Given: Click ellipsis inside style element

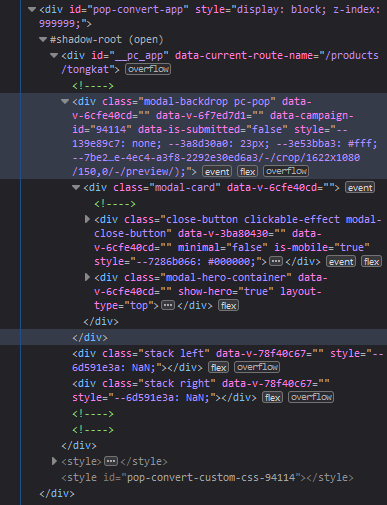Looking at the screenshot, I should pos(111,461).
